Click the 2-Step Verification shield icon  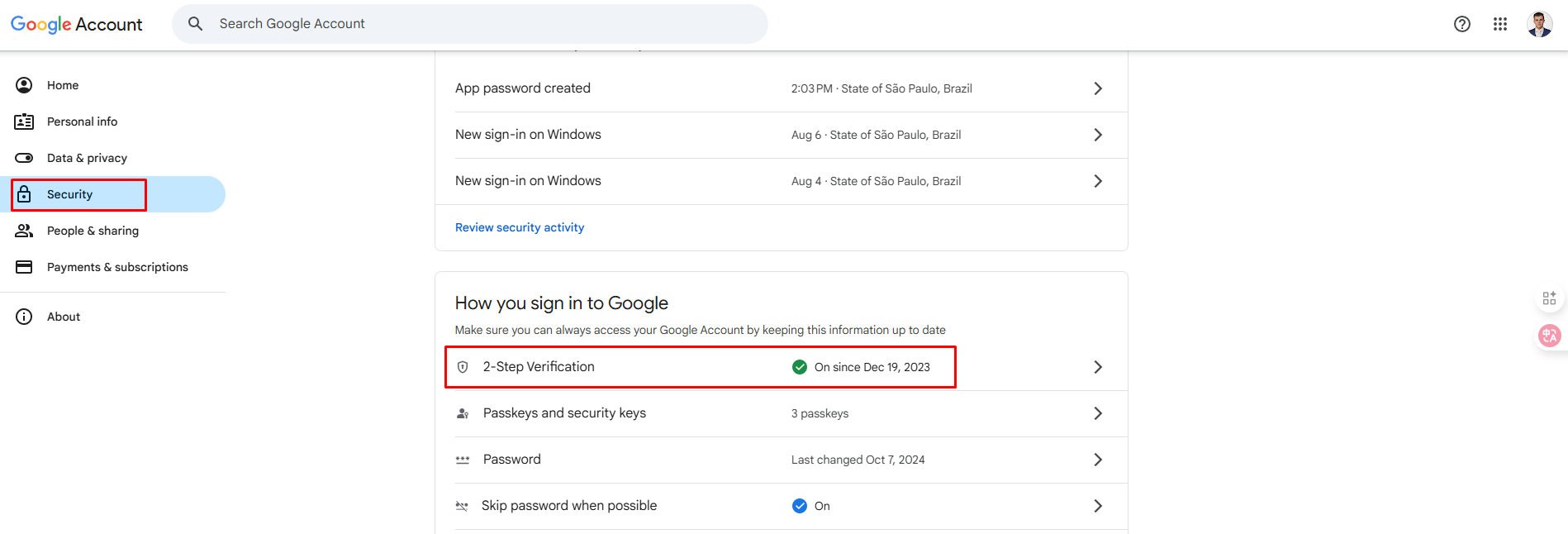point(463,367)
